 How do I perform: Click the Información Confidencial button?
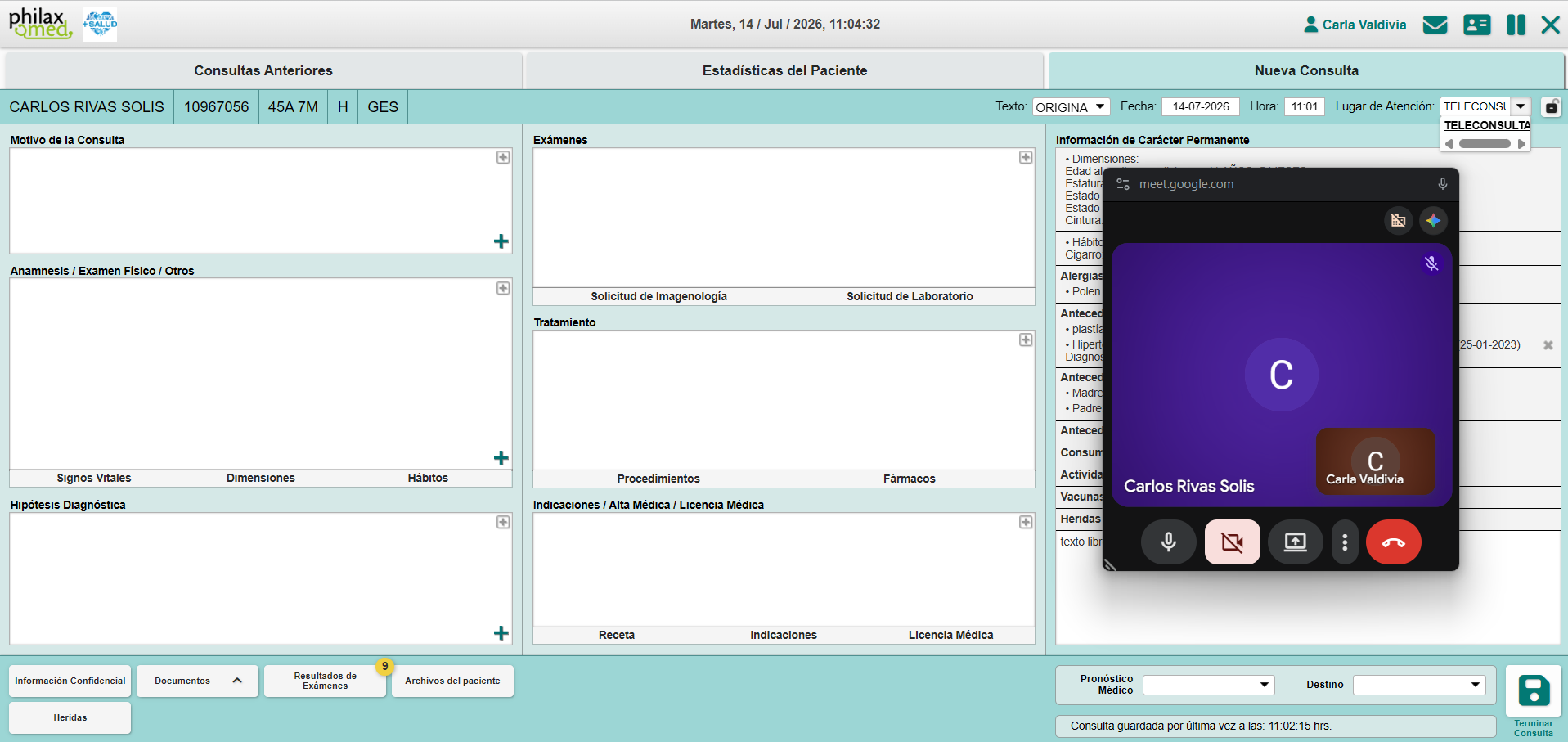click(x=70, y=681)
